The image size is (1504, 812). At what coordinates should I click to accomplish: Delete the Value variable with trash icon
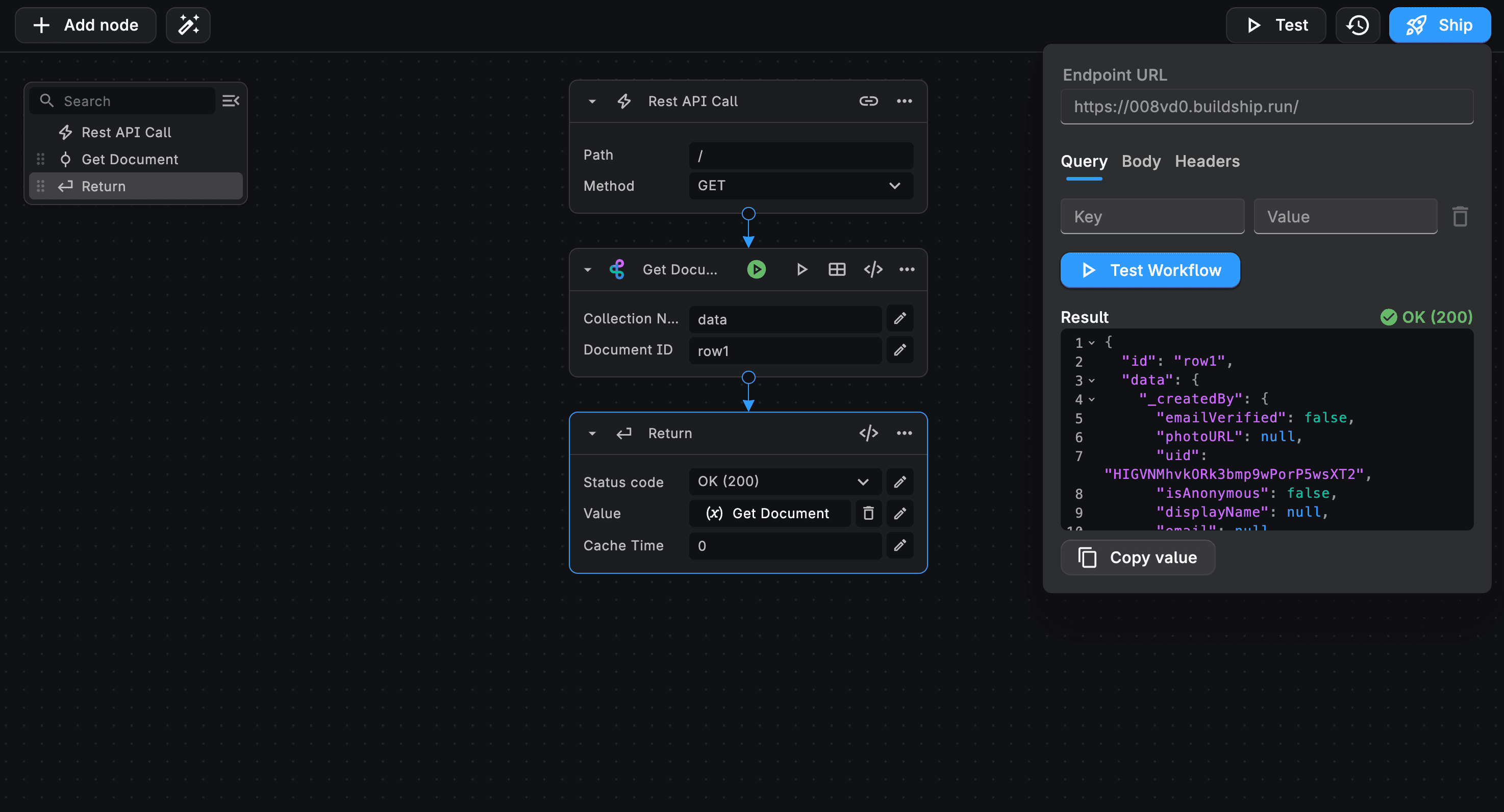tap(868, 513)
